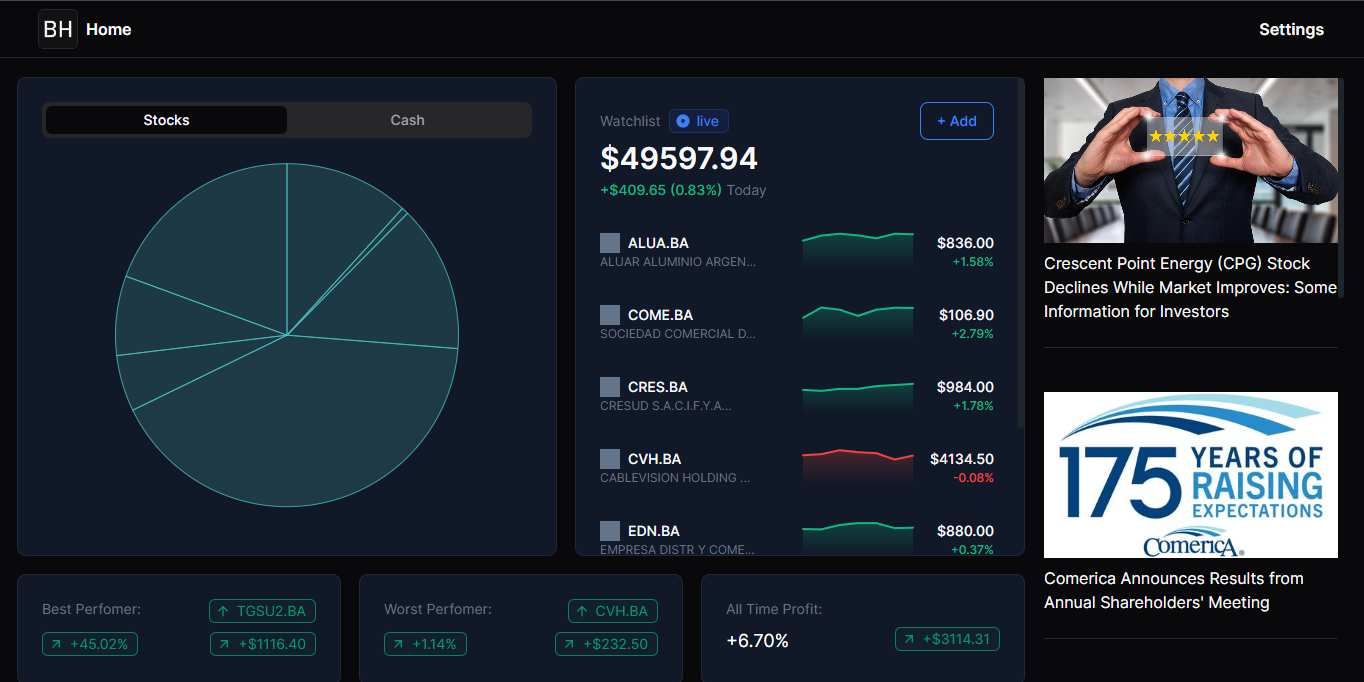Open the ALUA.BA ticker name

(x=658, y=243)
